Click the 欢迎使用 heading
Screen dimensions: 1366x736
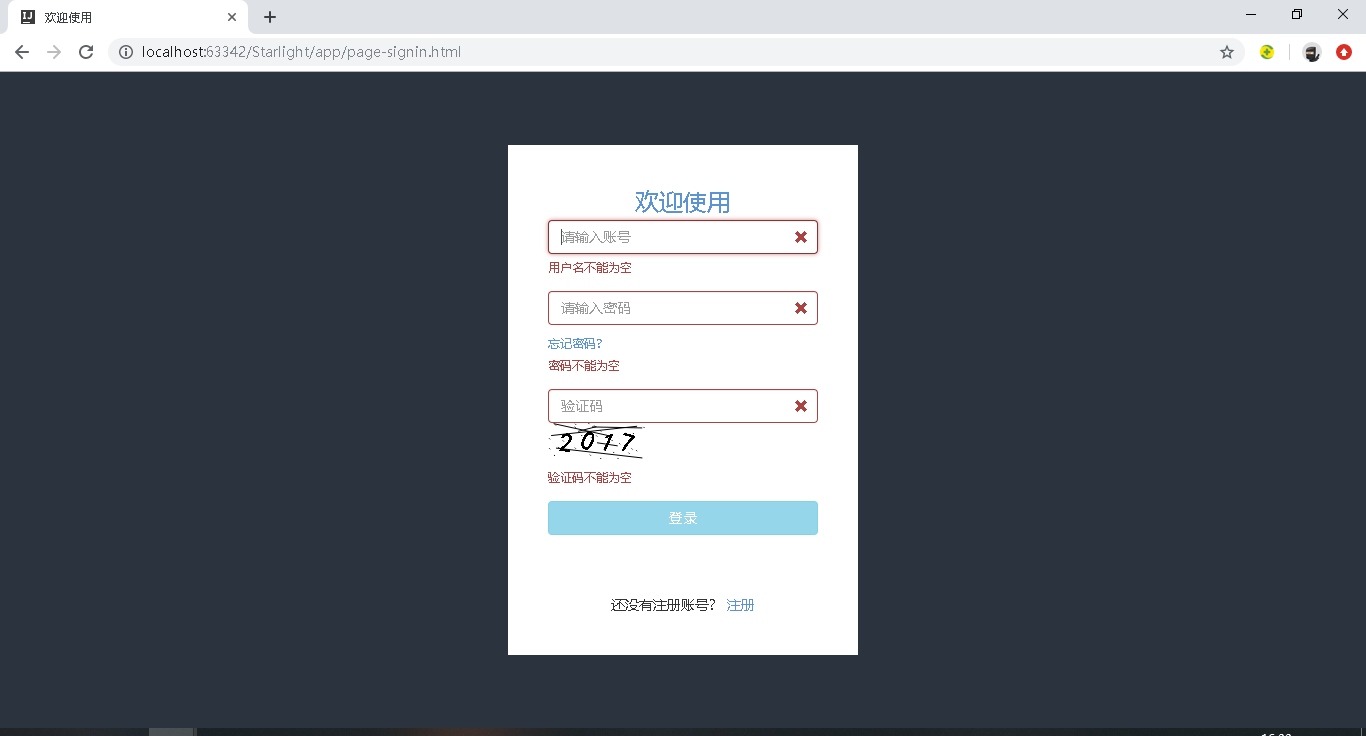coord(683,201)
